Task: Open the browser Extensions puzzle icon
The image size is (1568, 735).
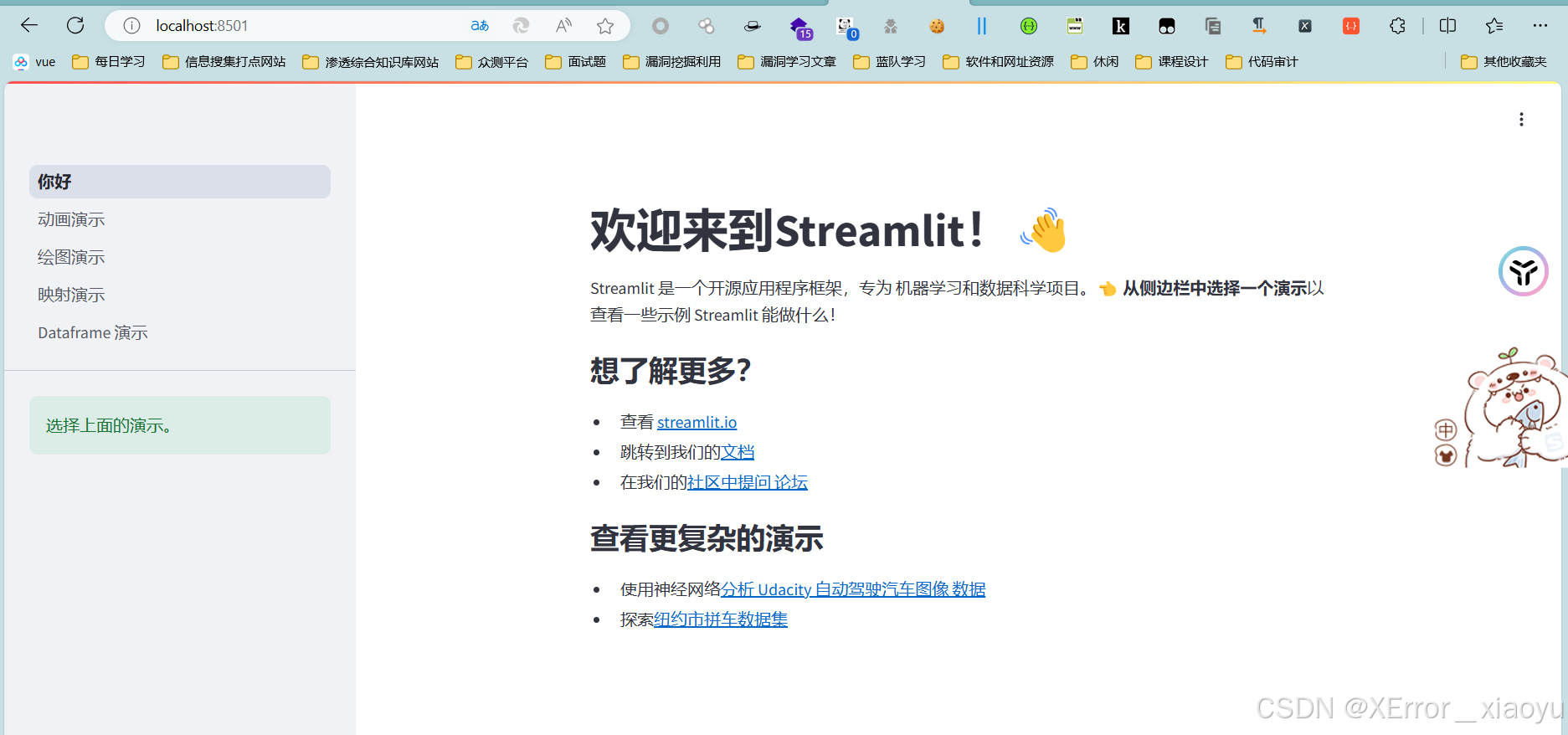Action: pos(1397,26)
